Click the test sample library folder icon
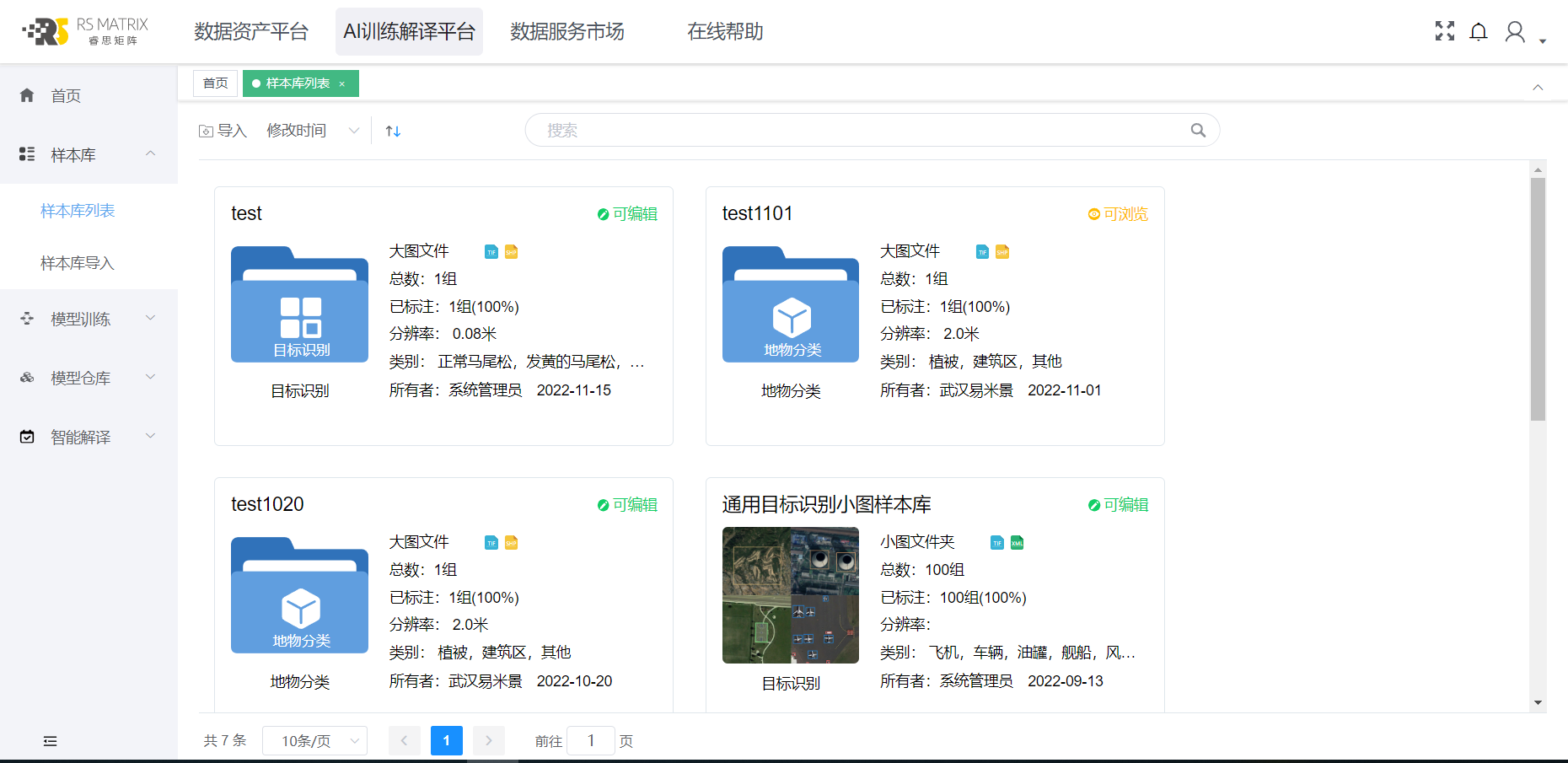The width and height of the screenshot is (1568, 763). (x=299, y=304)
